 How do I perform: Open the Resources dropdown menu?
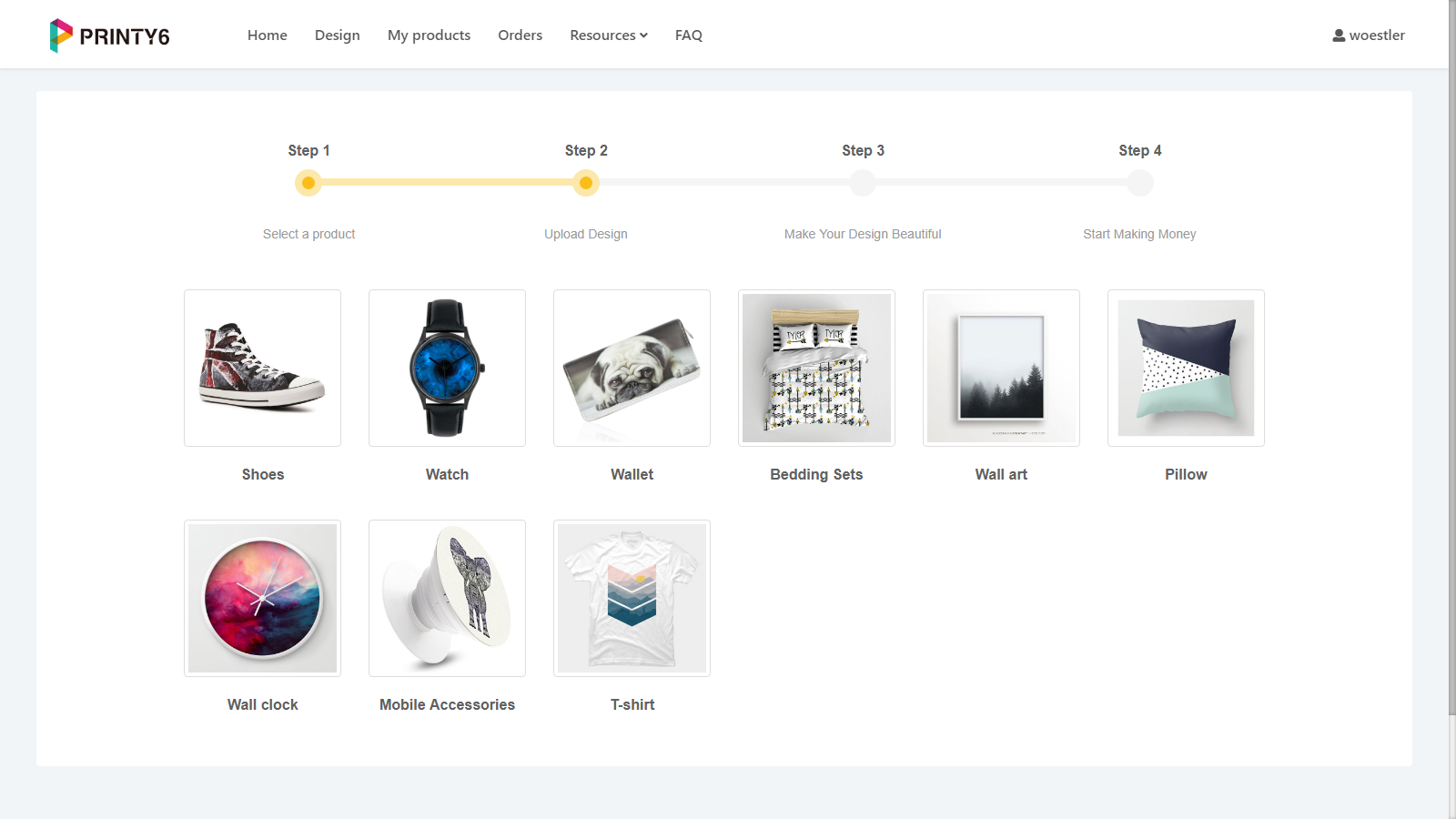click(602, 35)
